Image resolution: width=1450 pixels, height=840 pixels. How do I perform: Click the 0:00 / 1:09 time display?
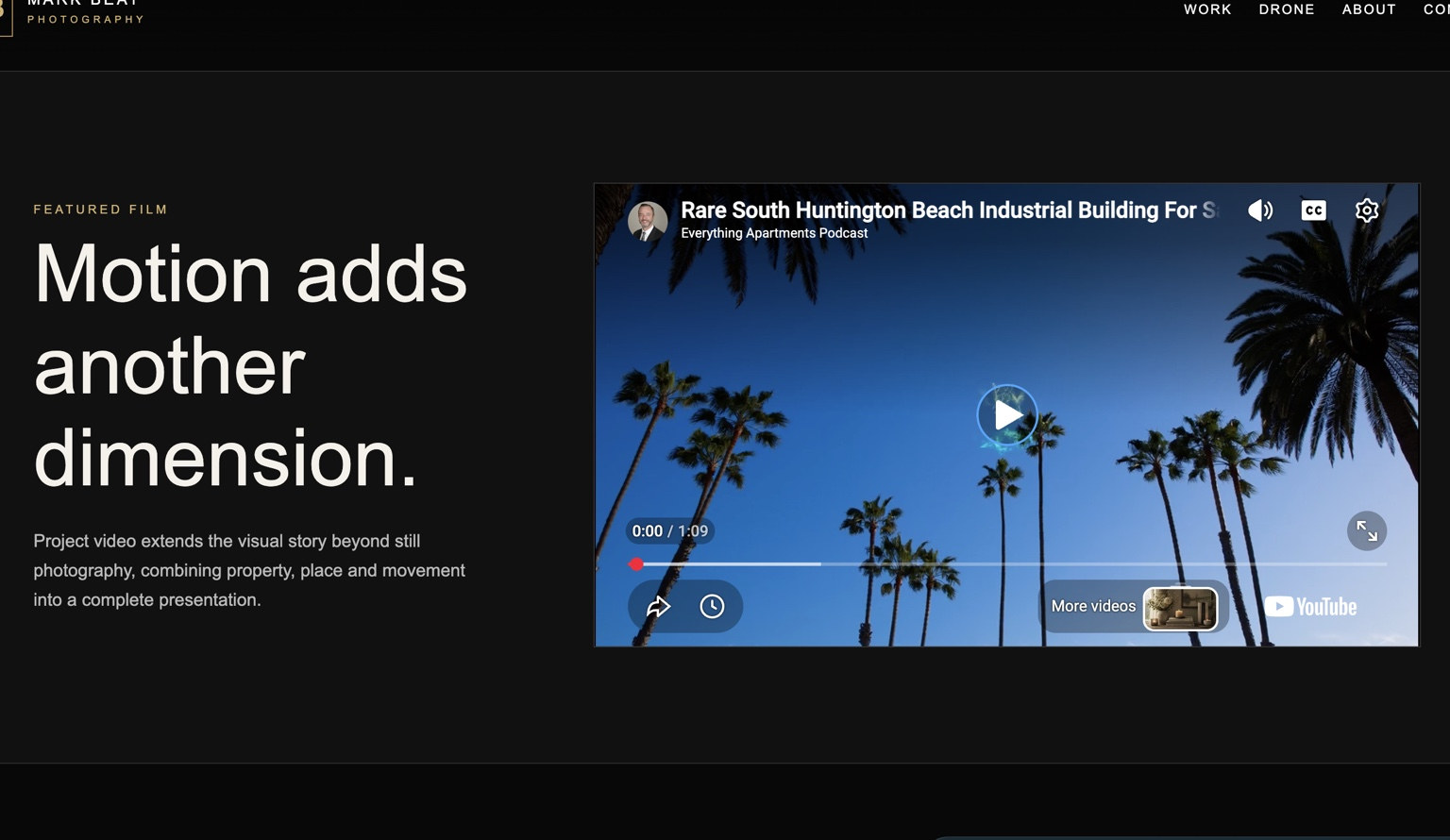(669, 531)
